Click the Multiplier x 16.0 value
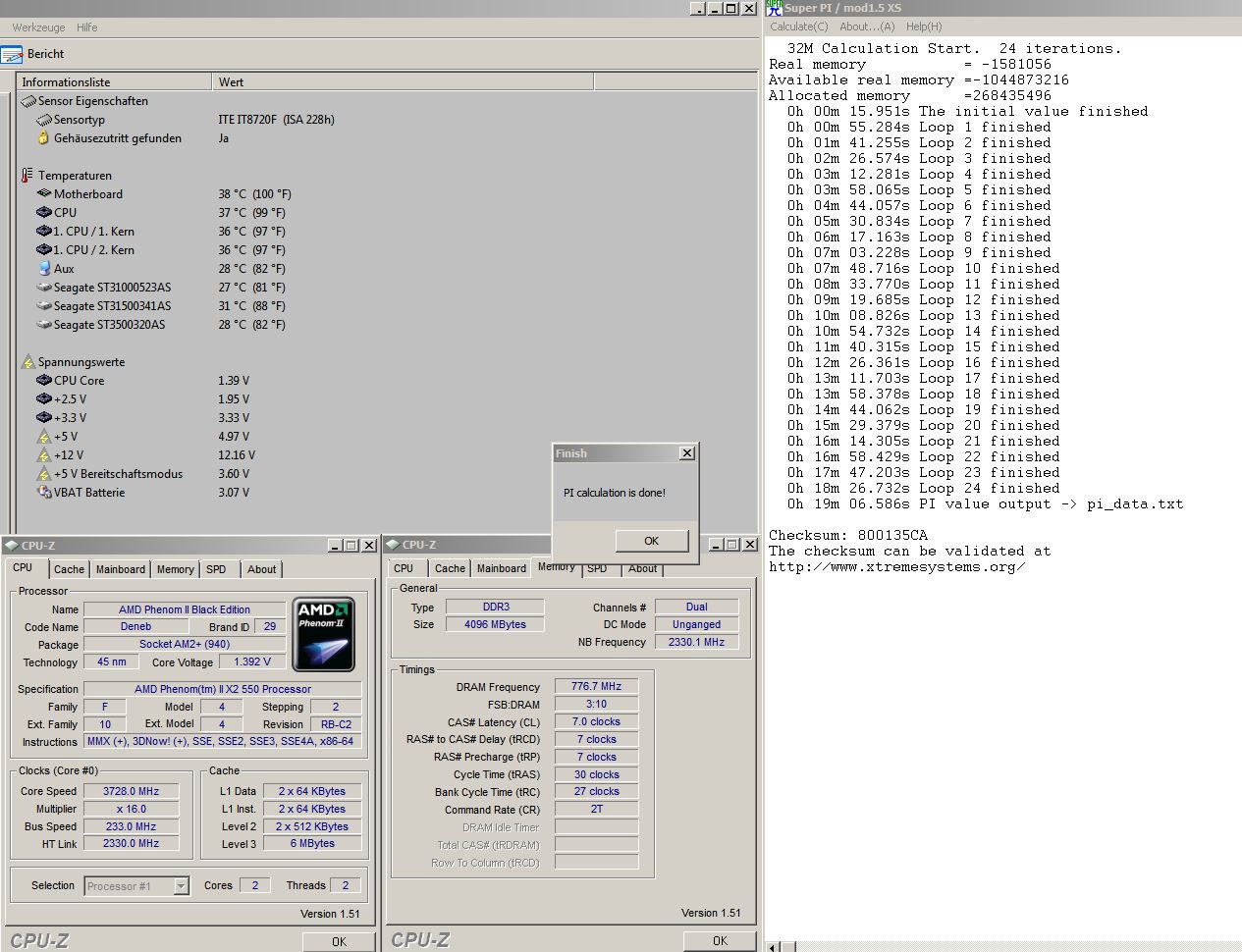1242x952 pixels. point(132,809)
